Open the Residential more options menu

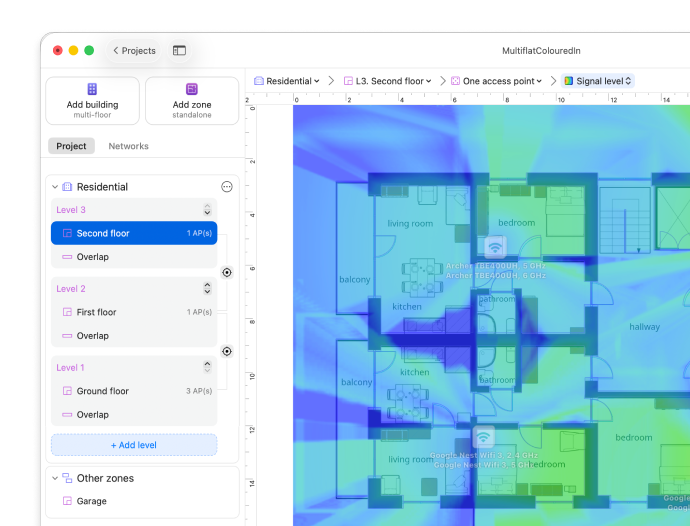point(227,187)
